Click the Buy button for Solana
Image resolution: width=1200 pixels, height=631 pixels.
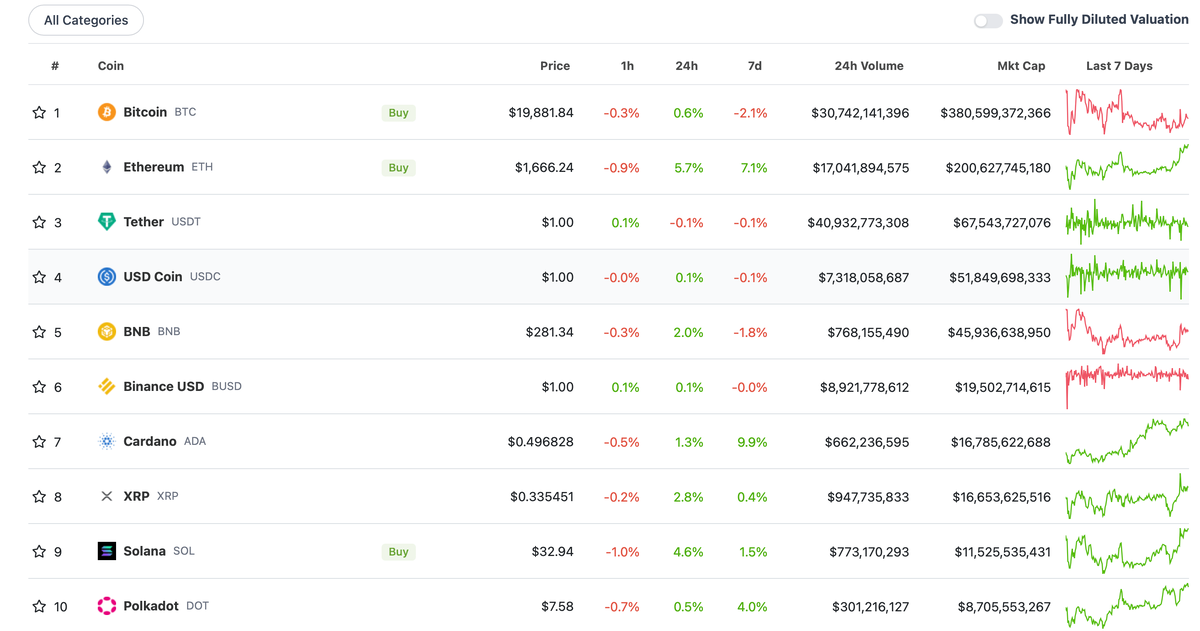tap(398, 552)
